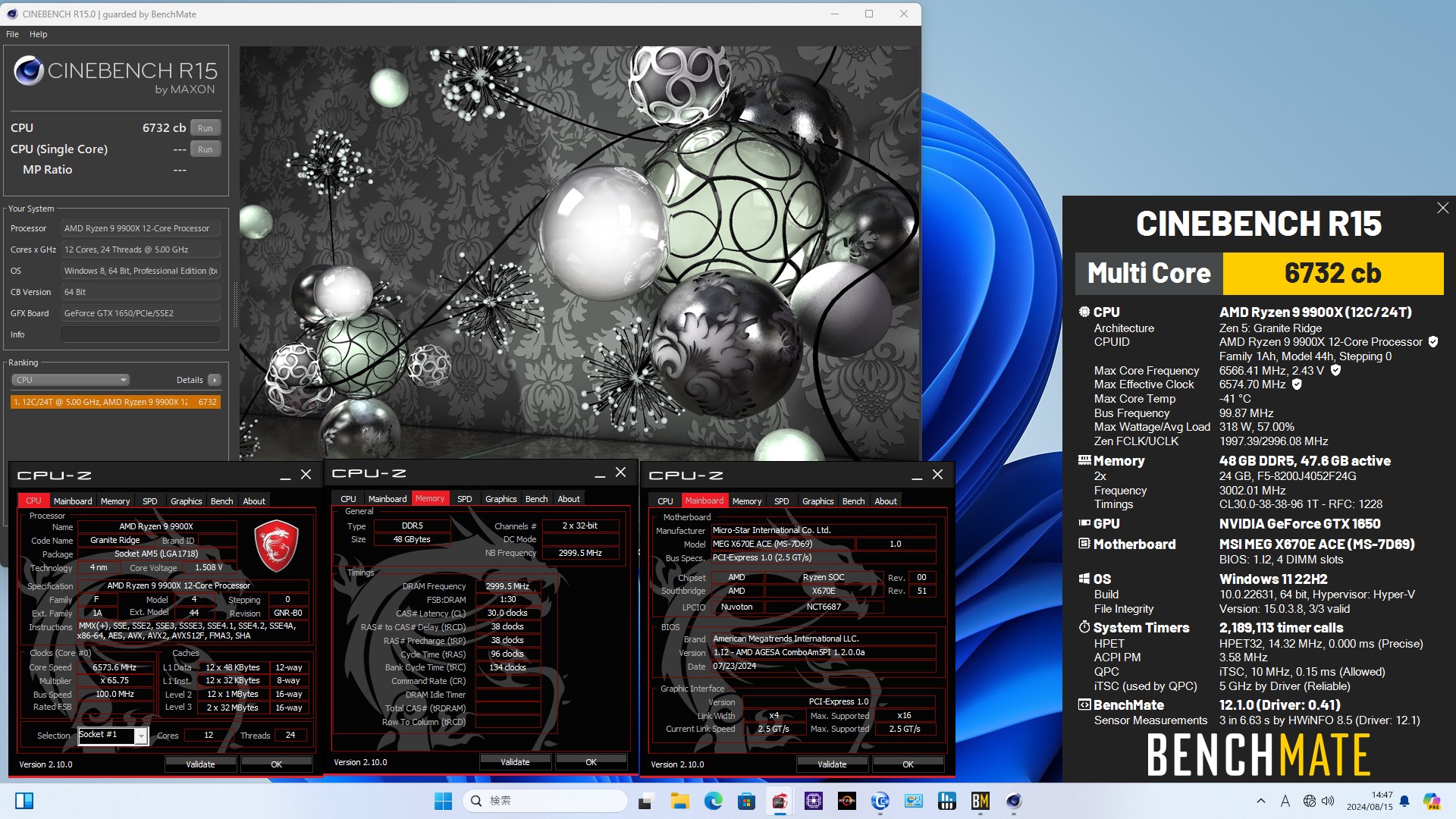Screen dimensions: 1456x819
Task: Click the Cinebench R15 logo icon
Action: click(29, 71)
